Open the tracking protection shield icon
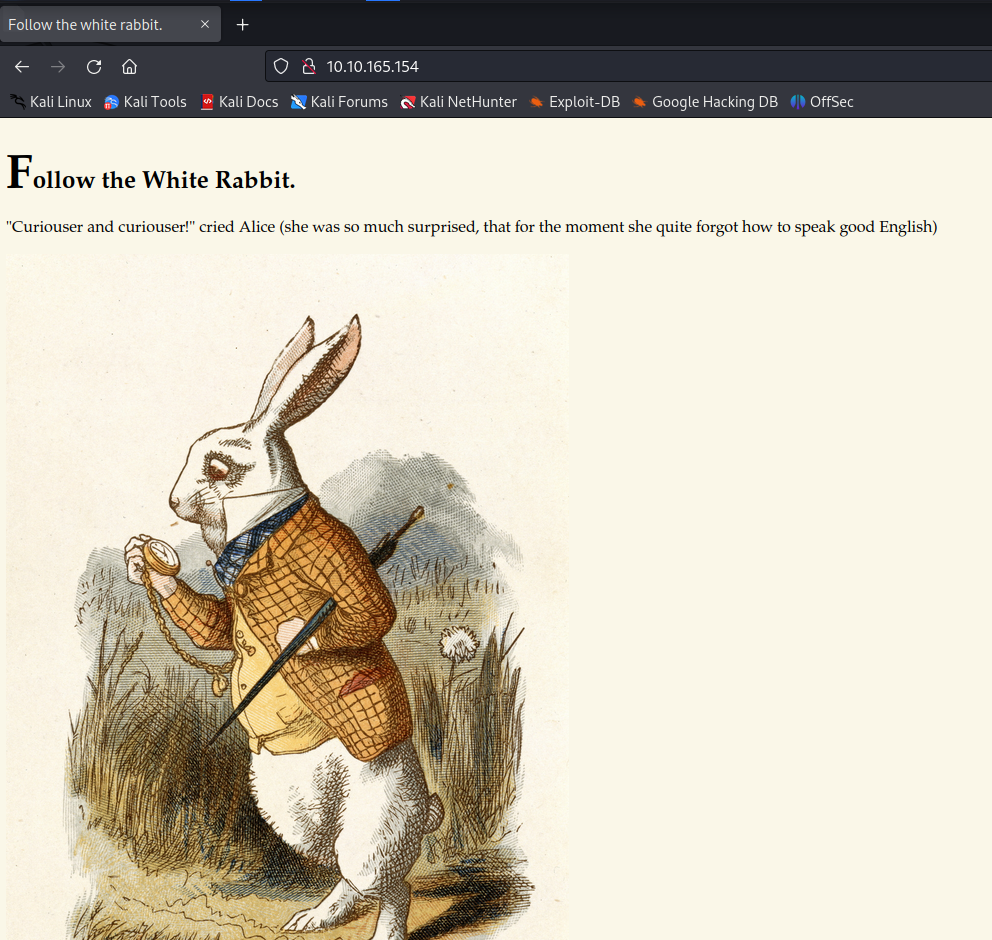 point(281,66)
